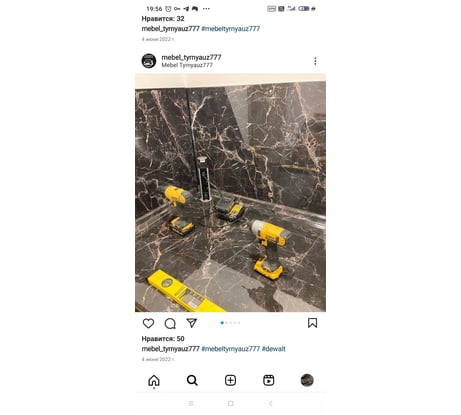Open your profile avatar tab
Viewport: 461px width, 415px height.
pyautogui.click(x=307, y=380)
